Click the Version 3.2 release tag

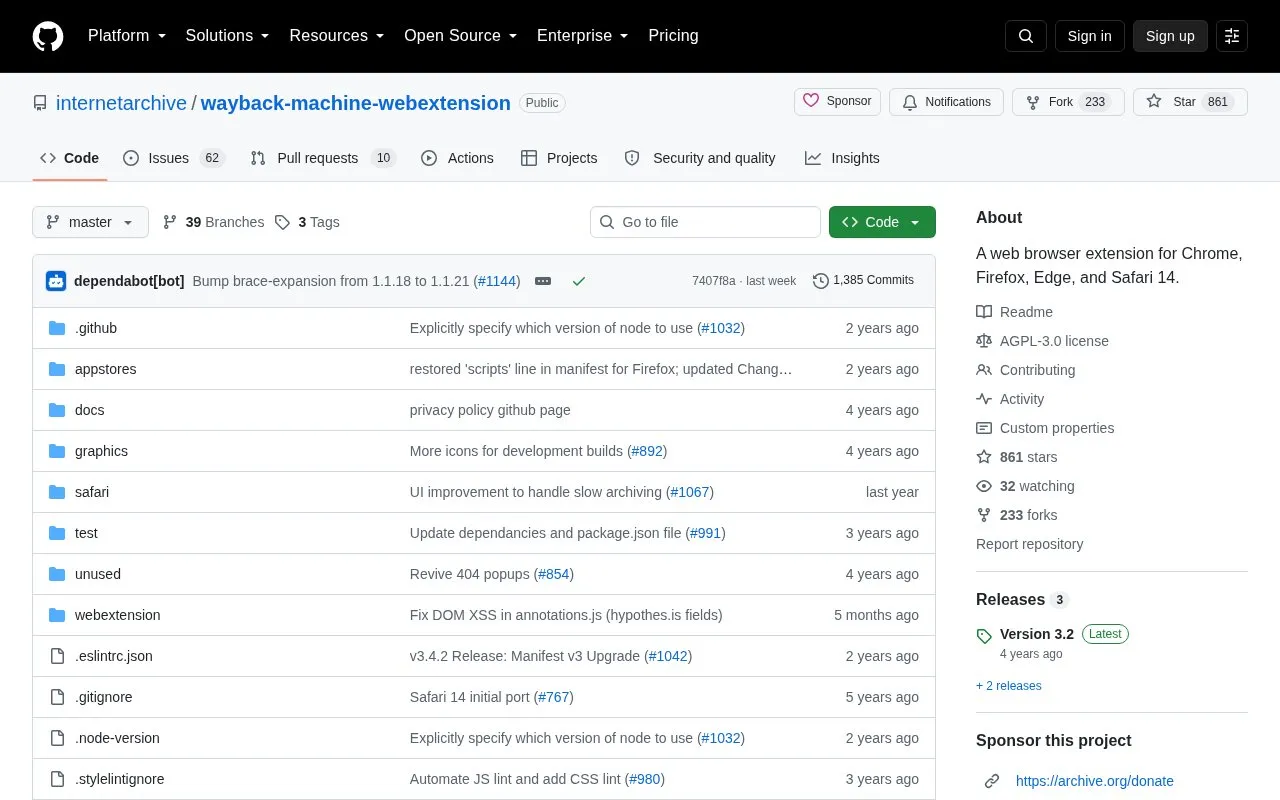pos(1036,634)
